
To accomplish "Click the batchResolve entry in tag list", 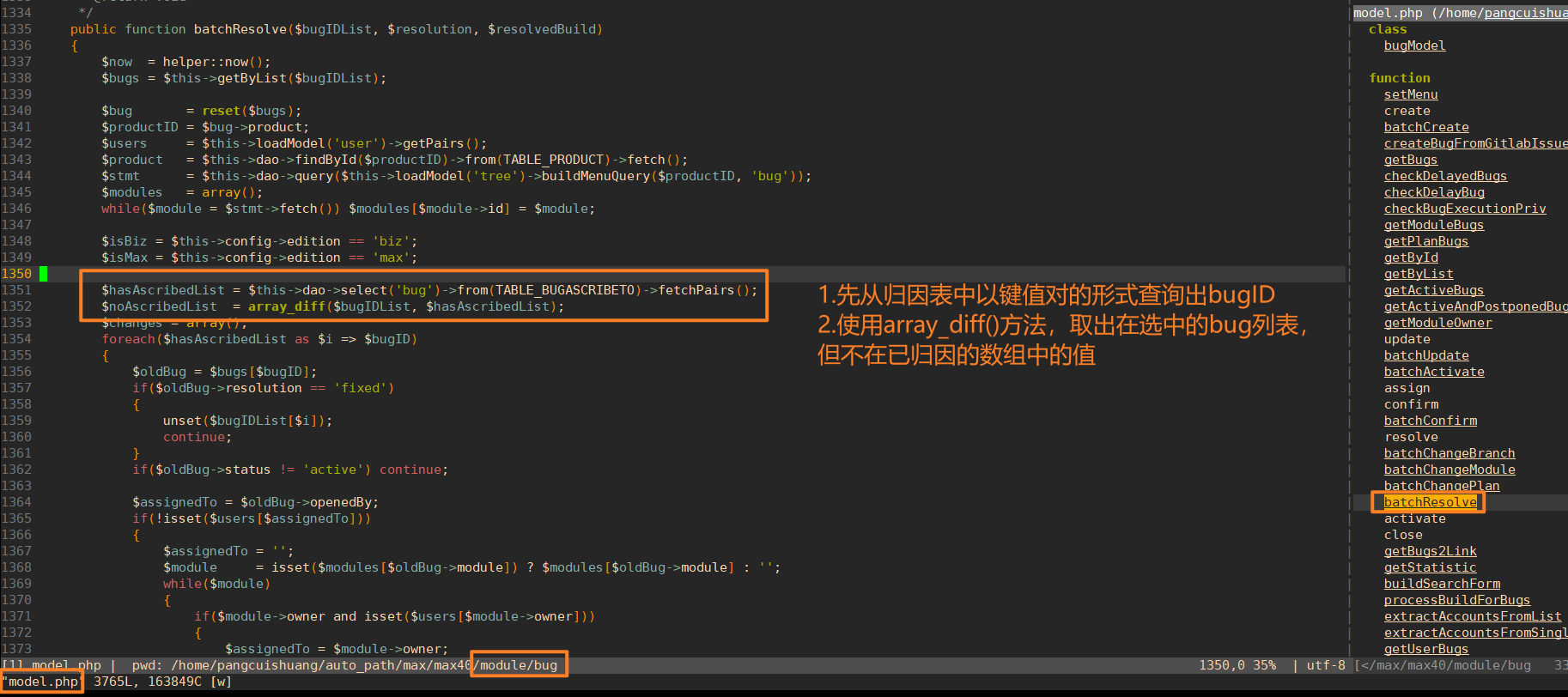I will [1430, 502].
